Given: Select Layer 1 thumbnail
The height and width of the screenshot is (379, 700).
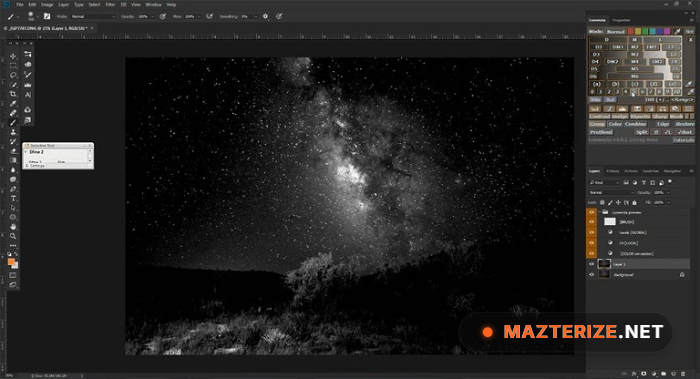Looking at the screenshot, I should point(604,264).
